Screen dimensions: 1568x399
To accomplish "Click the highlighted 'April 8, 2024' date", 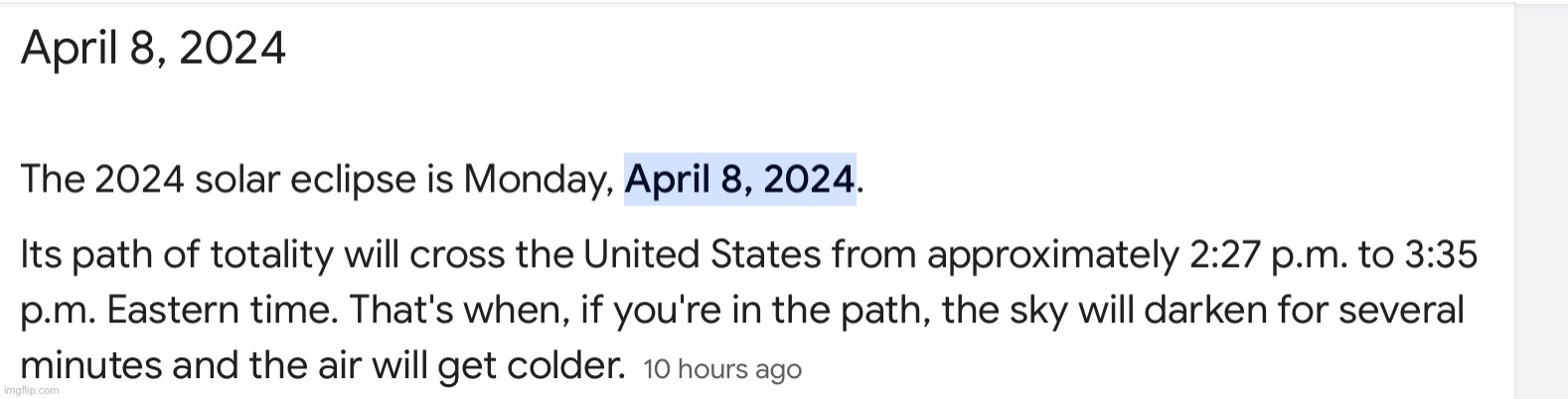I will (739, 179).
